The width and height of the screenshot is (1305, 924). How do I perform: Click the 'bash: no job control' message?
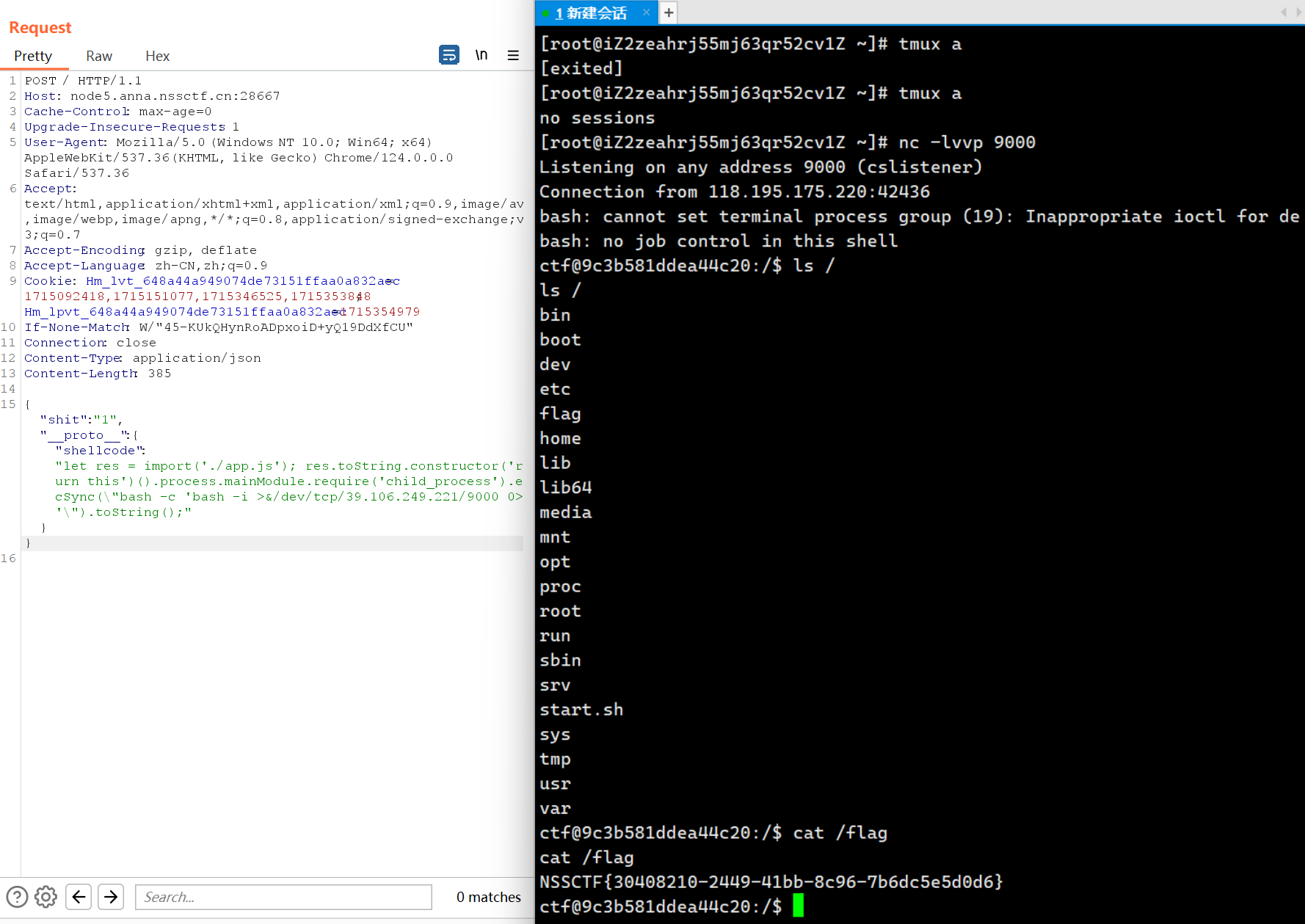(719, 241)
